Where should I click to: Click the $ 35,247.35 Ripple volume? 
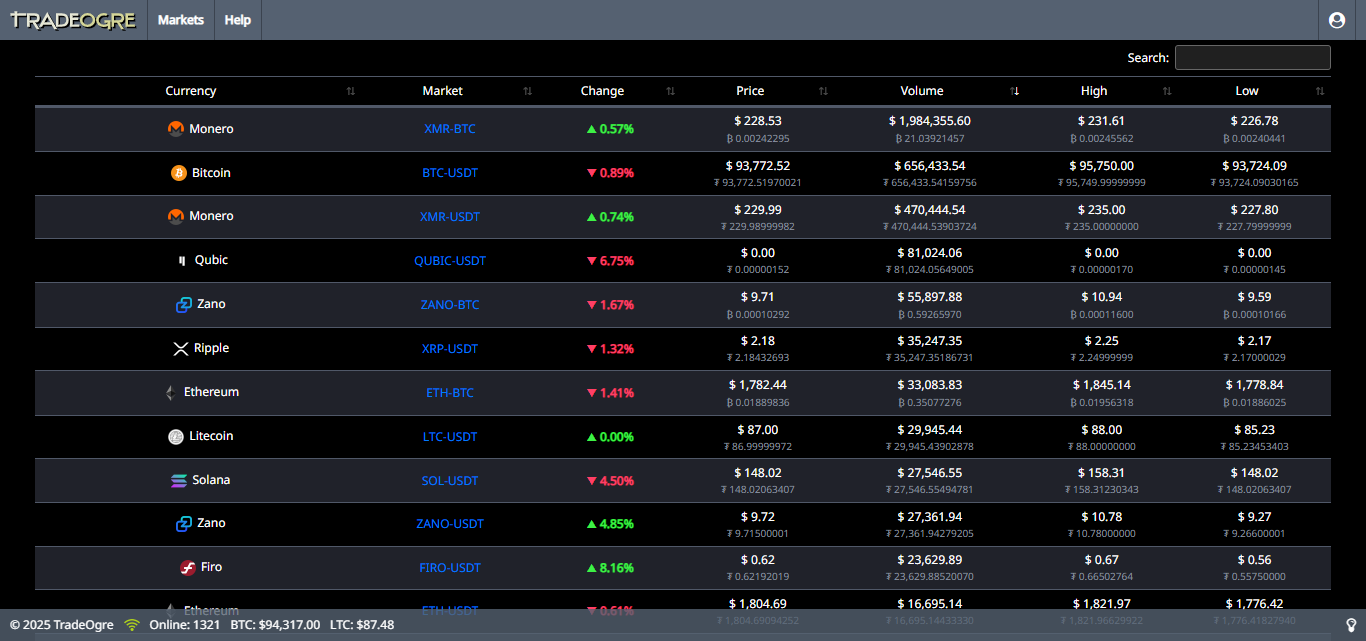pos(930,341)
